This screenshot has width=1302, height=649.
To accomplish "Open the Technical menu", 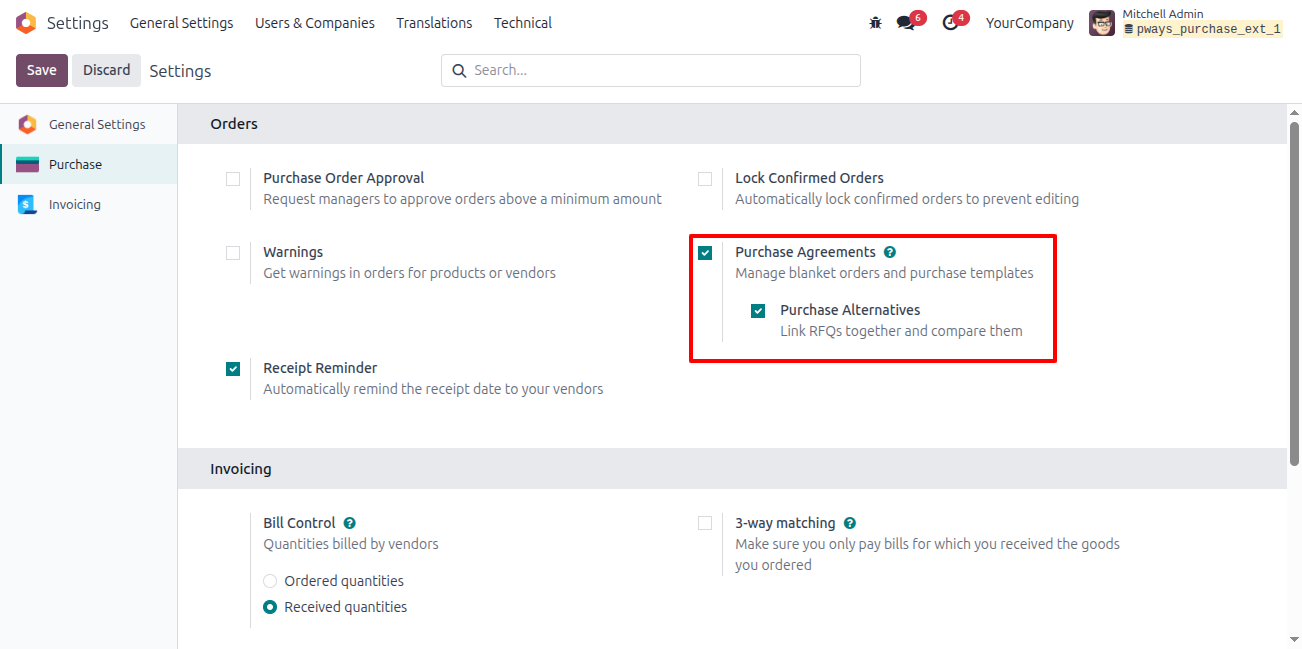I will [x=523, y=23].
